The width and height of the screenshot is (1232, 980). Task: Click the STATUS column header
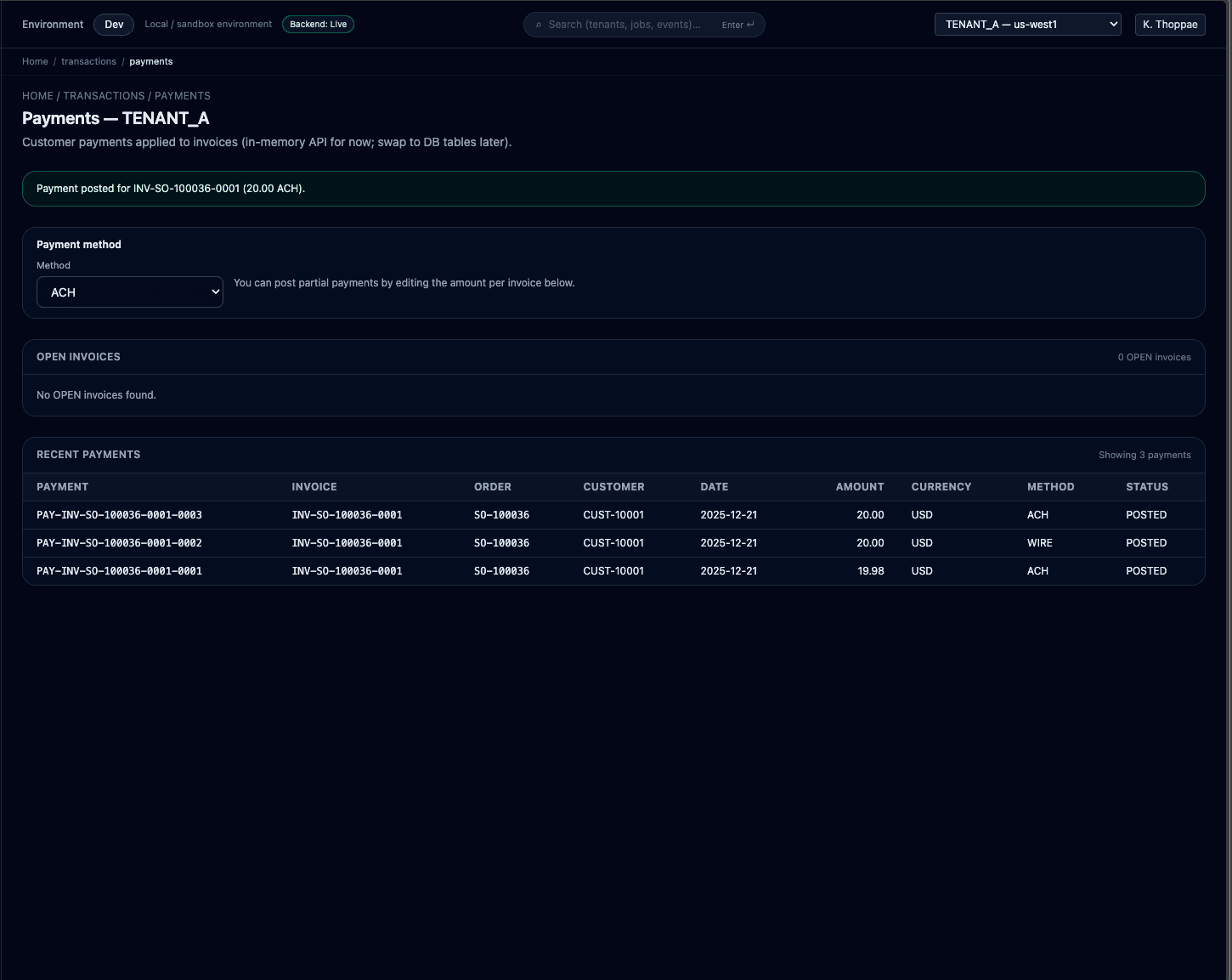click(x=1146, y=487)
